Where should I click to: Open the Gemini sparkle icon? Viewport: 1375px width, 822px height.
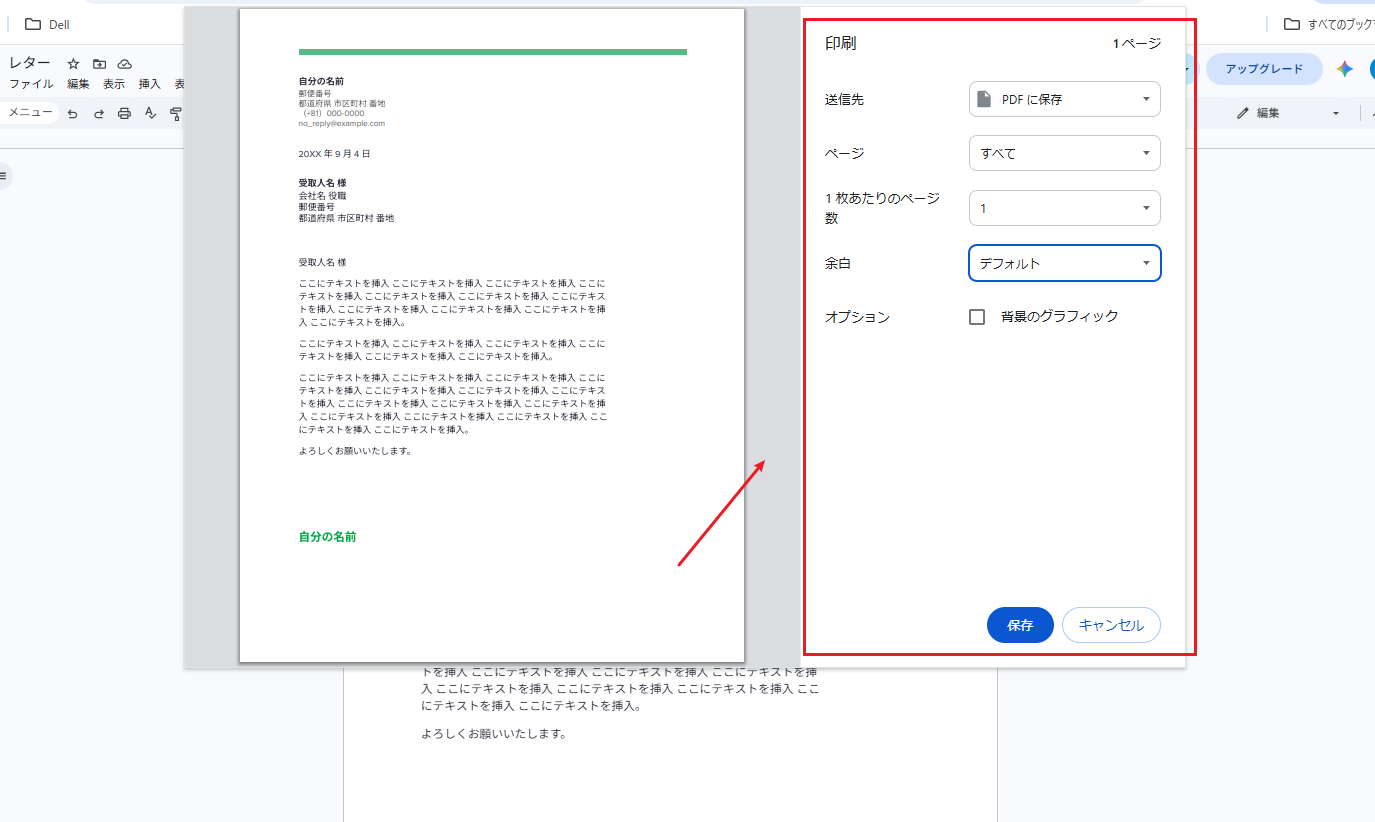click(x=1344, y=69)
